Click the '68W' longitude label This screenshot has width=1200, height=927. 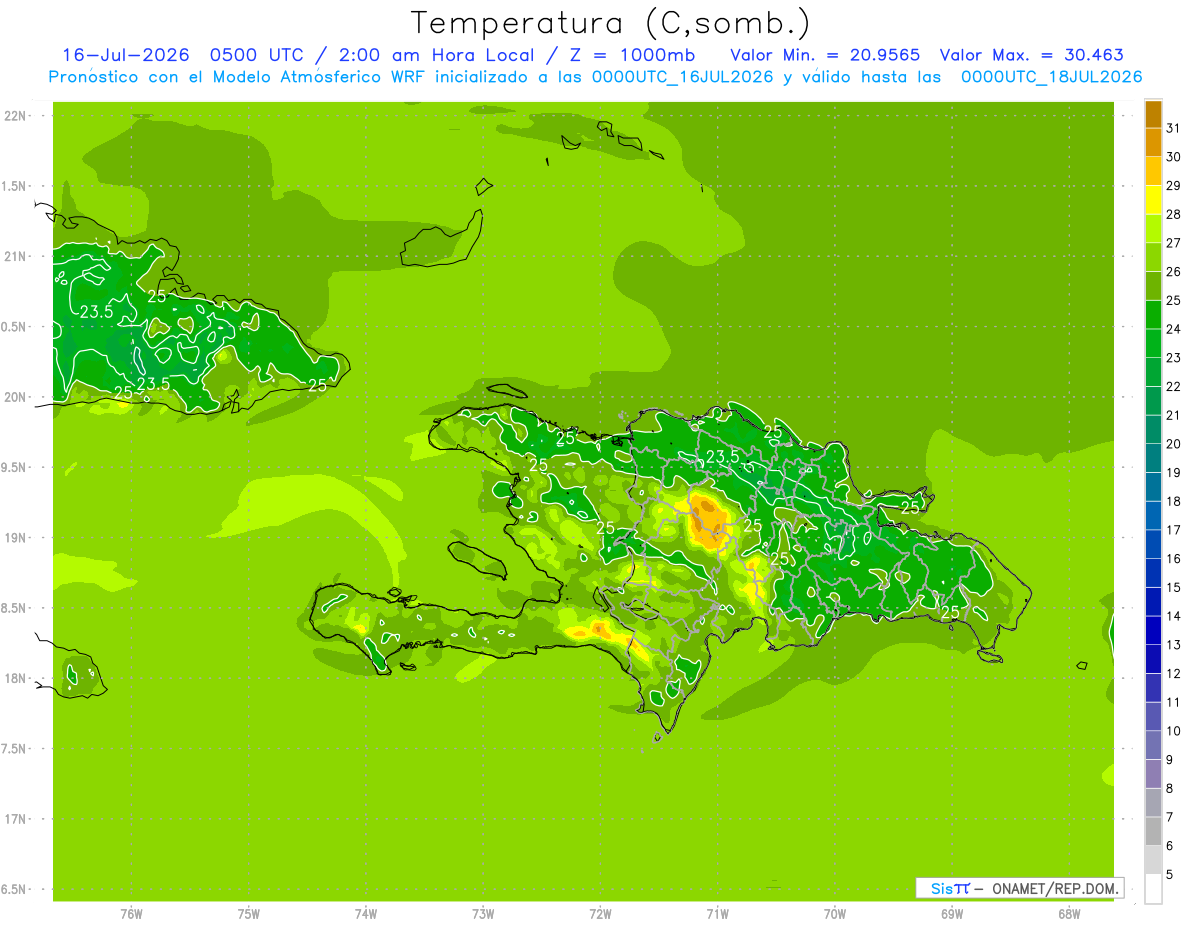pyautogui.click(x=1069, y=914)
